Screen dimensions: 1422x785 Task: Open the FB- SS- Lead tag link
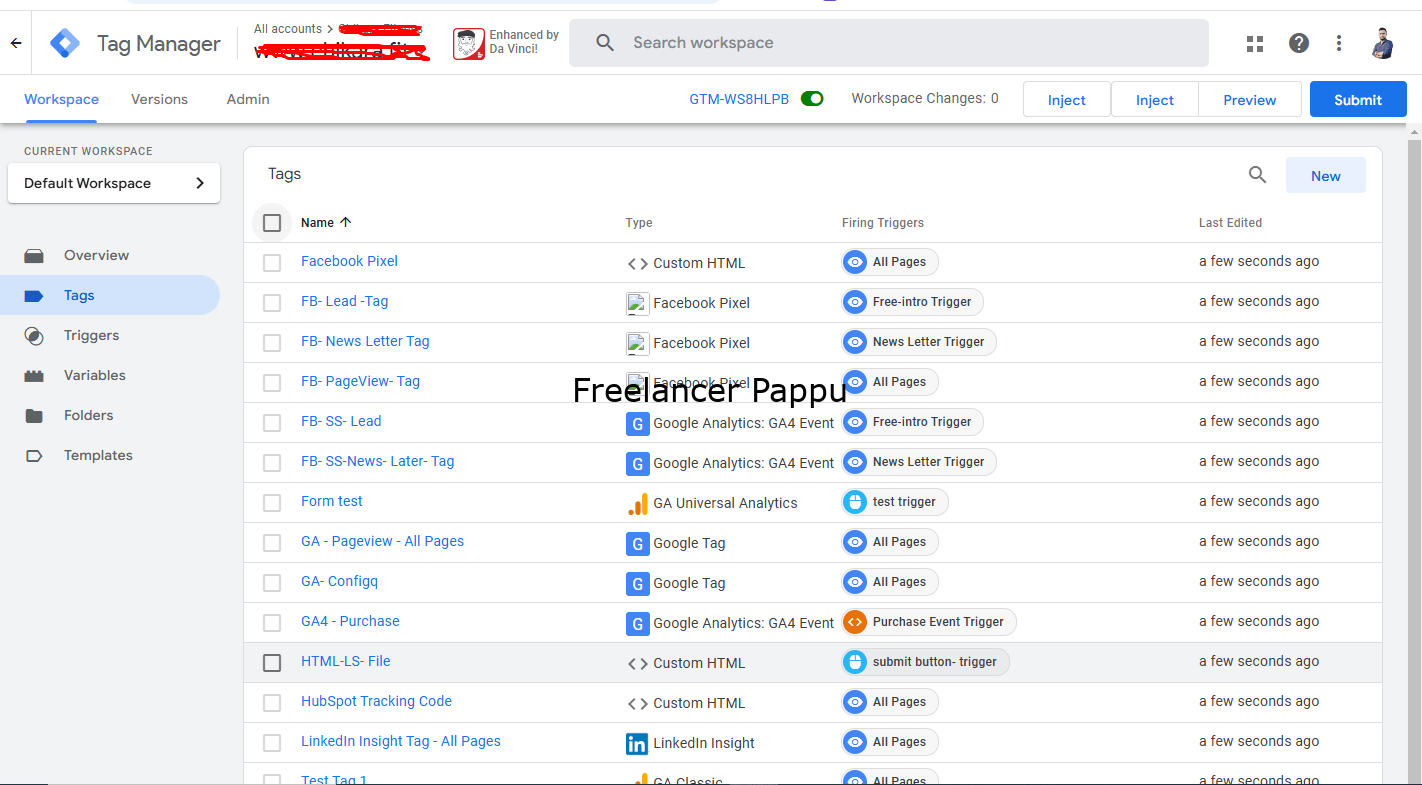[x=341, y=421]
